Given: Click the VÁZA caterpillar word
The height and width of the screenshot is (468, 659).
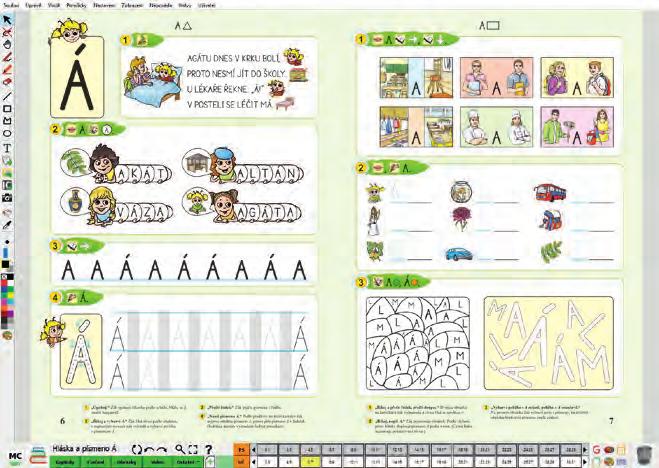Looking at the screenshot, I should pos(143,213).
